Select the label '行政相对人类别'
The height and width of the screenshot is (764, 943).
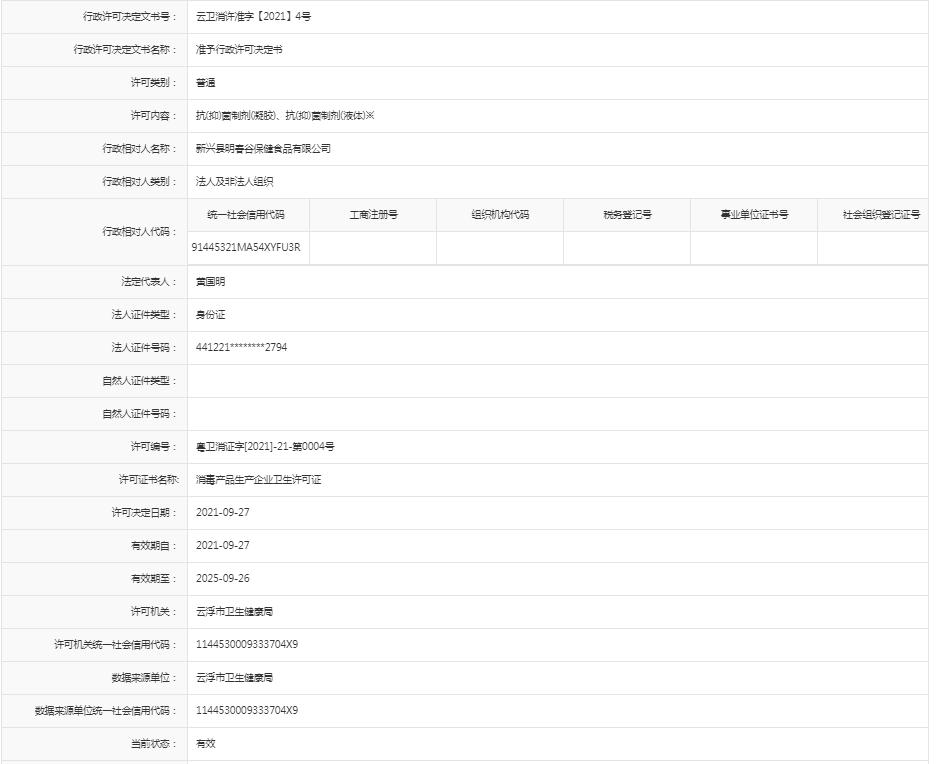(x=140, y=182)
